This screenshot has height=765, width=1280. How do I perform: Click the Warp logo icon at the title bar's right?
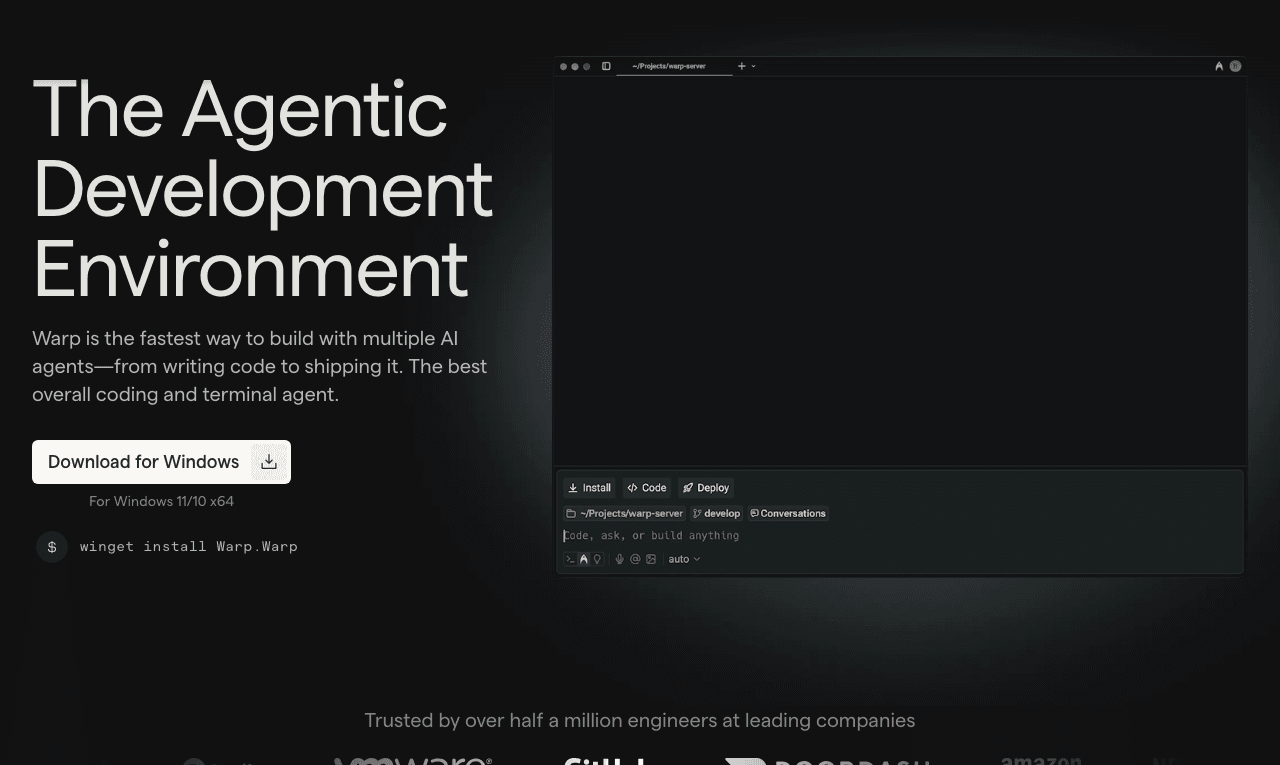1219,66
